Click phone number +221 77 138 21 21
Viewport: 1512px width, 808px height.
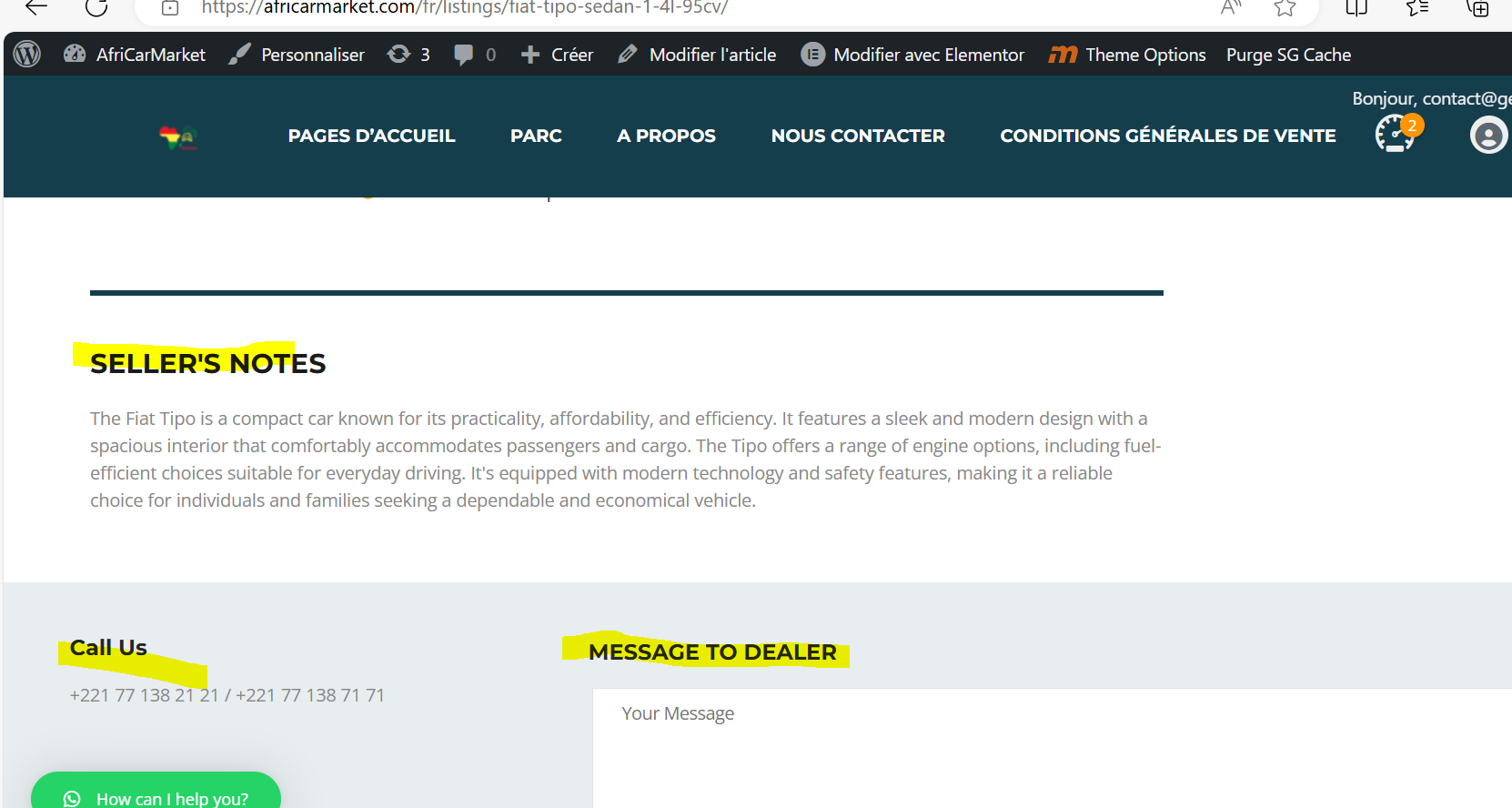(145, 695)
